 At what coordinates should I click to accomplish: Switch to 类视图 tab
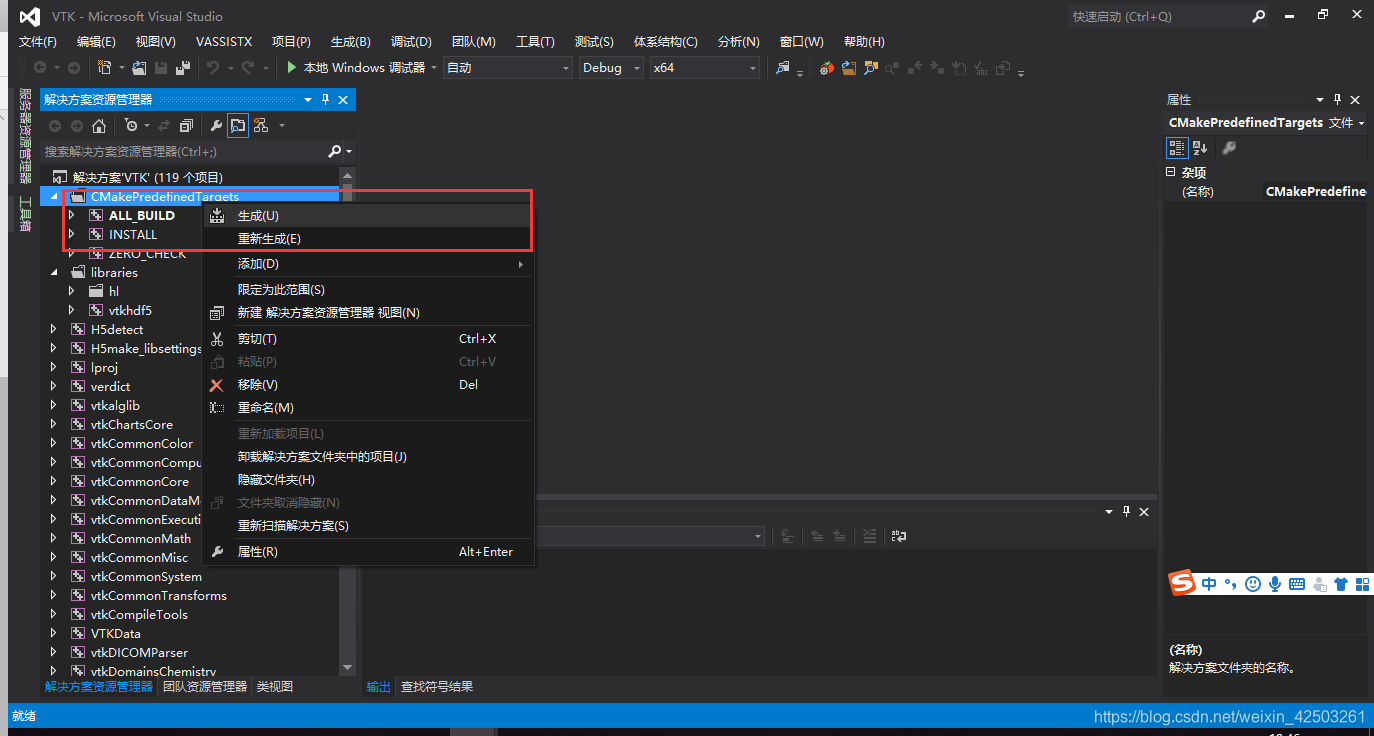click(275, 687)
